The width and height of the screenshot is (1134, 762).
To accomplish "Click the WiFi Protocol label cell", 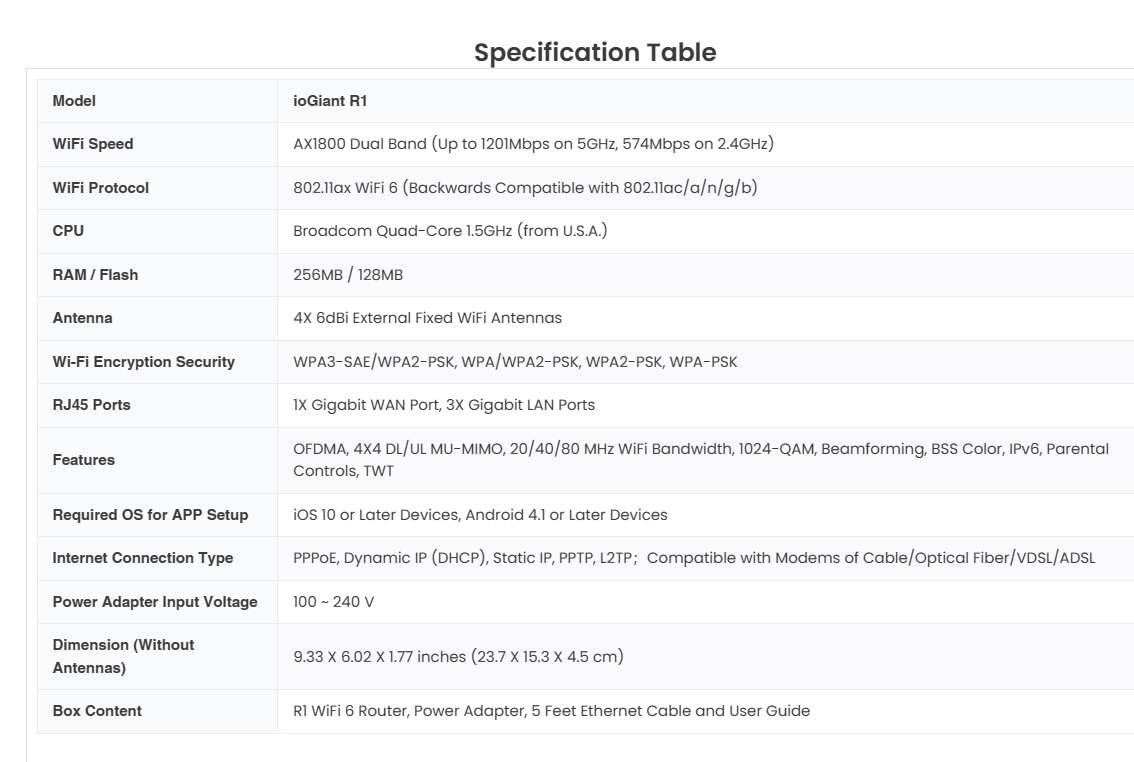I will 100,188.
